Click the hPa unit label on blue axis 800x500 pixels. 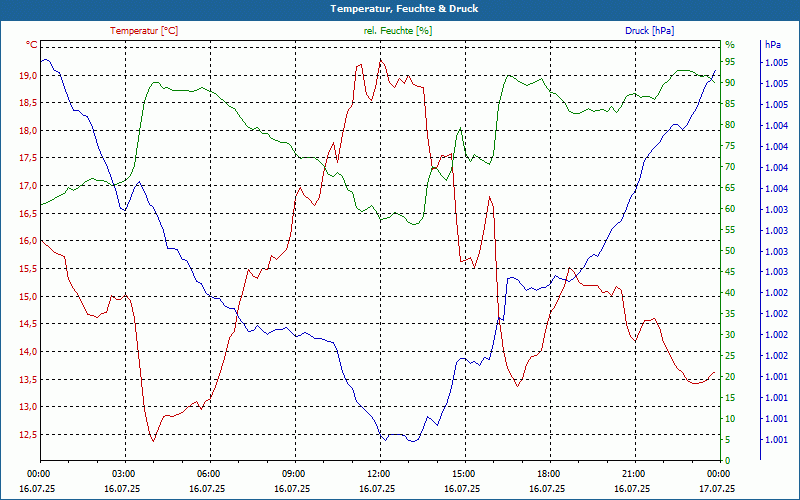pos(772,45)
